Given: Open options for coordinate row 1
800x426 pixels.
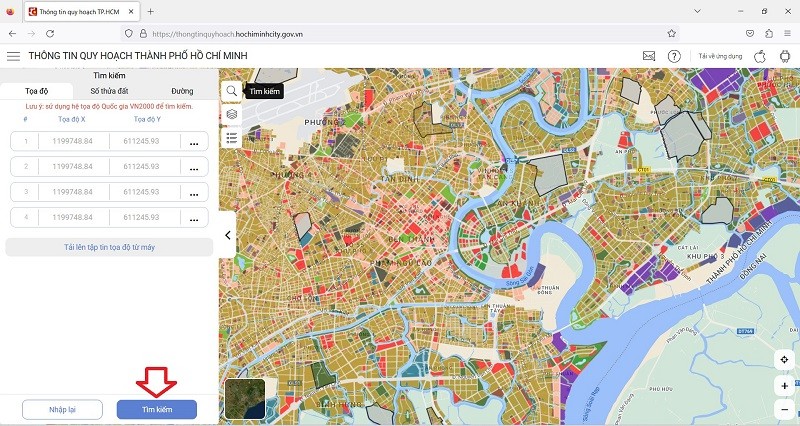Looking at the screenshot, I should coord(193,142).
